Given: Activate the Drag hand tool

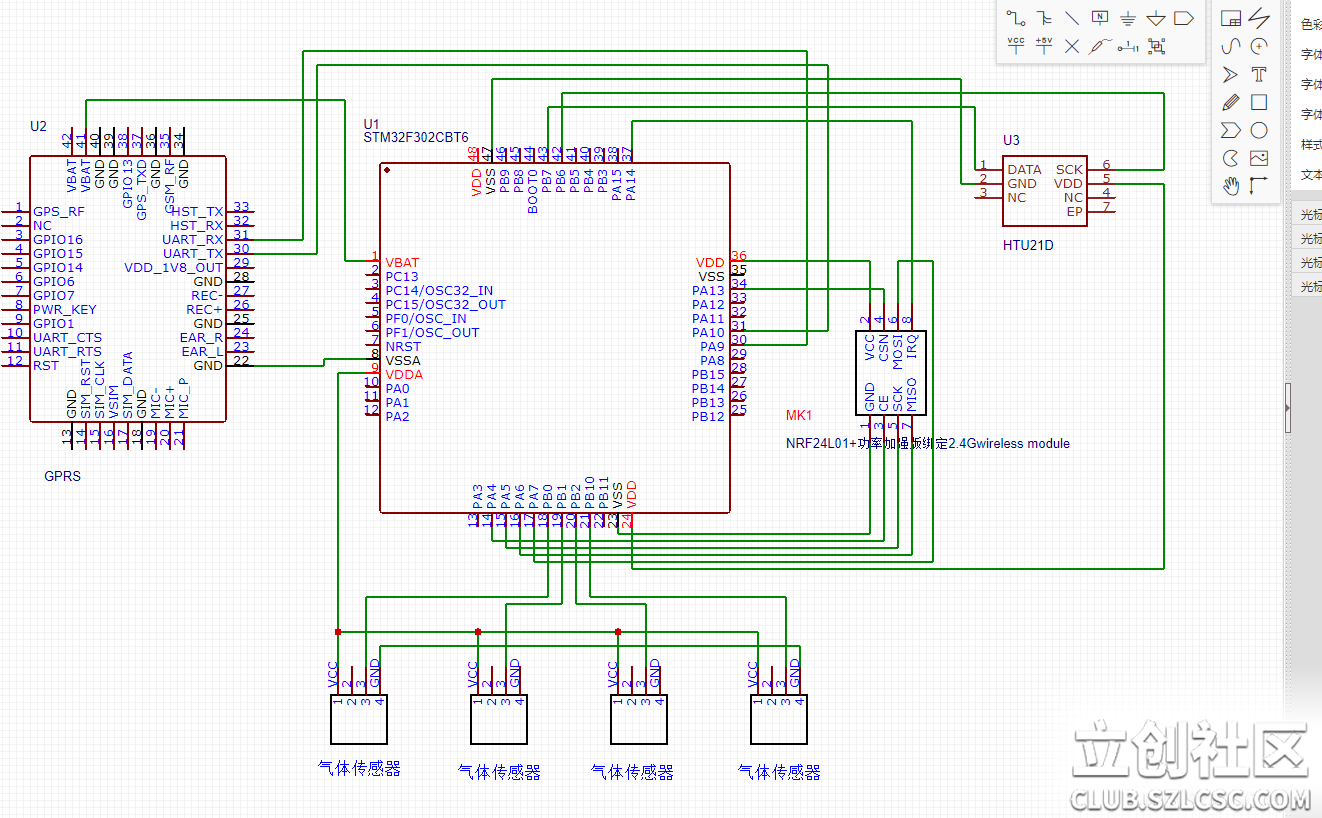Looking at the screenshot, I should click(1231, 186).
